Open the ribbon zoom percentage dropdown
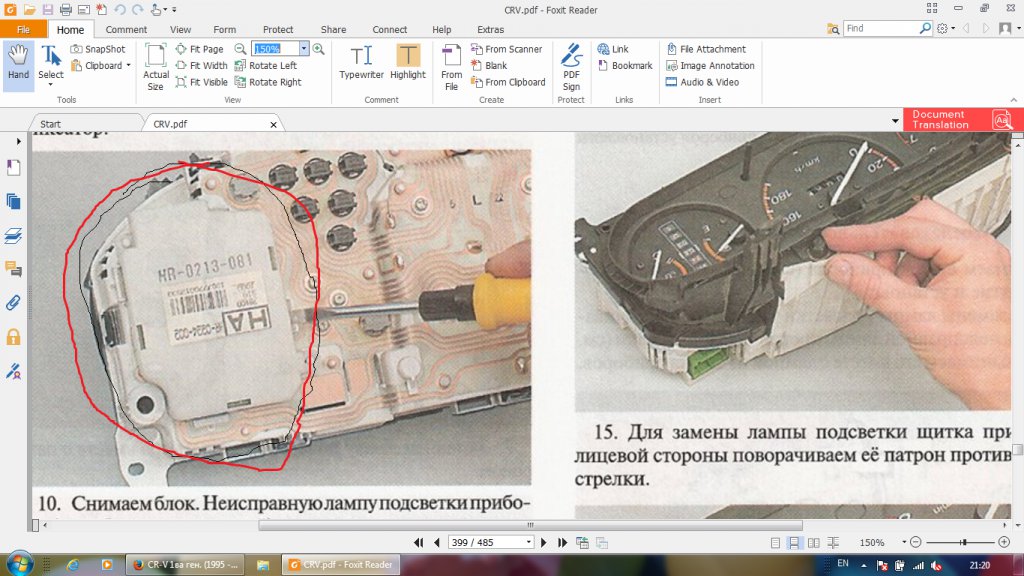1024x576 pixels. point(304,49)
